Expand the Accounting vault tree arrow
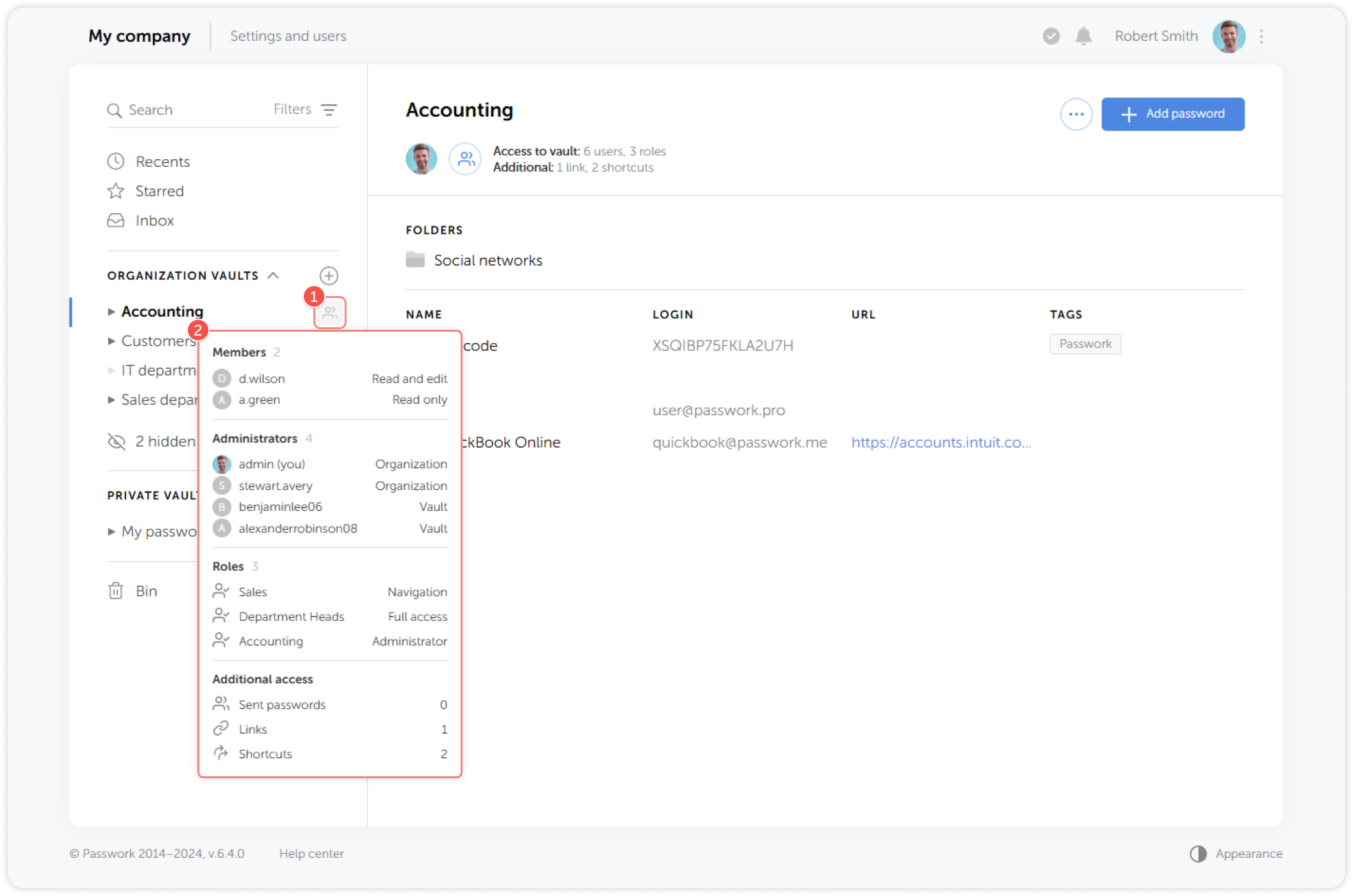 click(x=111, y=311)
